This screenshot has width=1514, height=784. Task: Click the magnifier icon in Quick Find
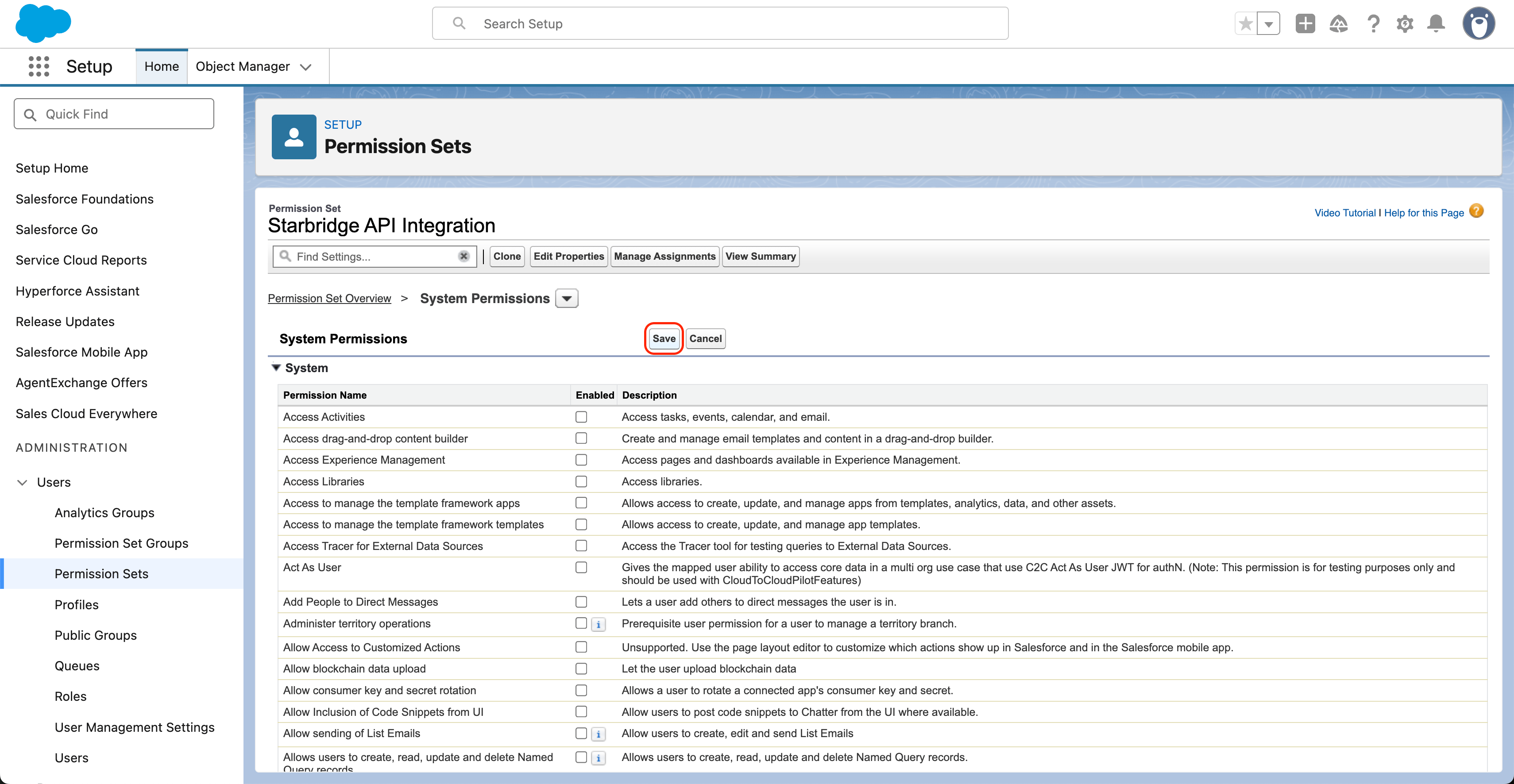[x=30, y=115]
